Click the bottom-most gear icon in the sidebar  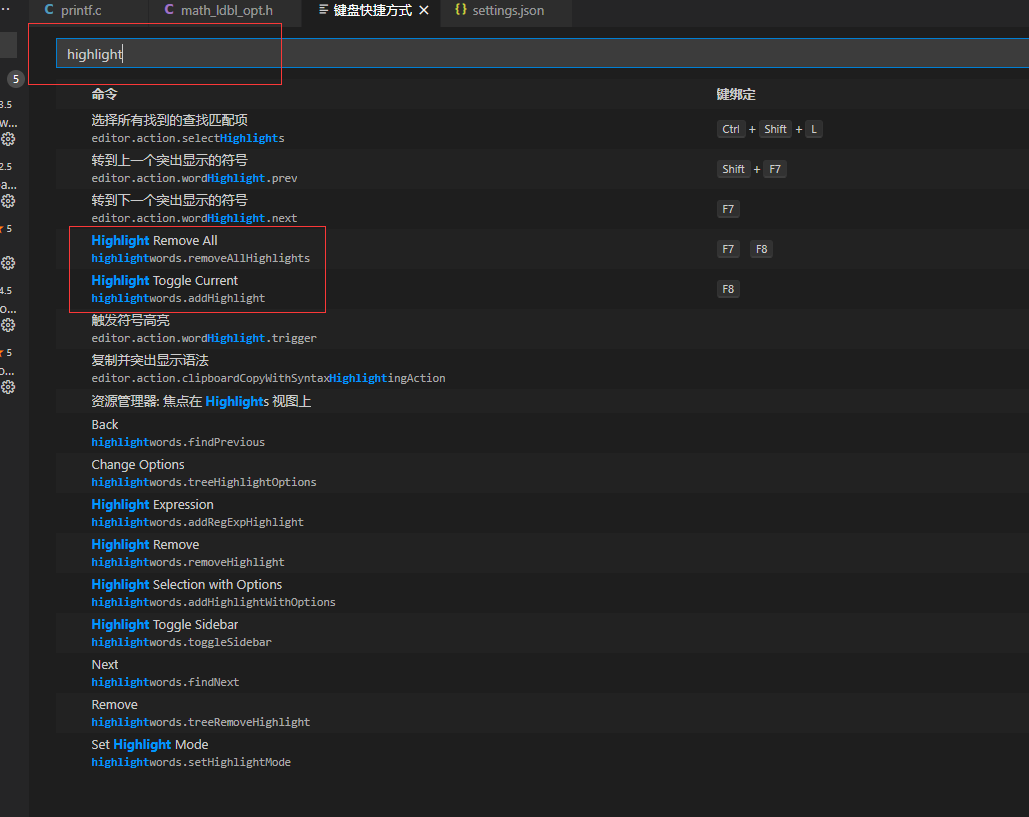pyautogui.click(x=9, y=387)
